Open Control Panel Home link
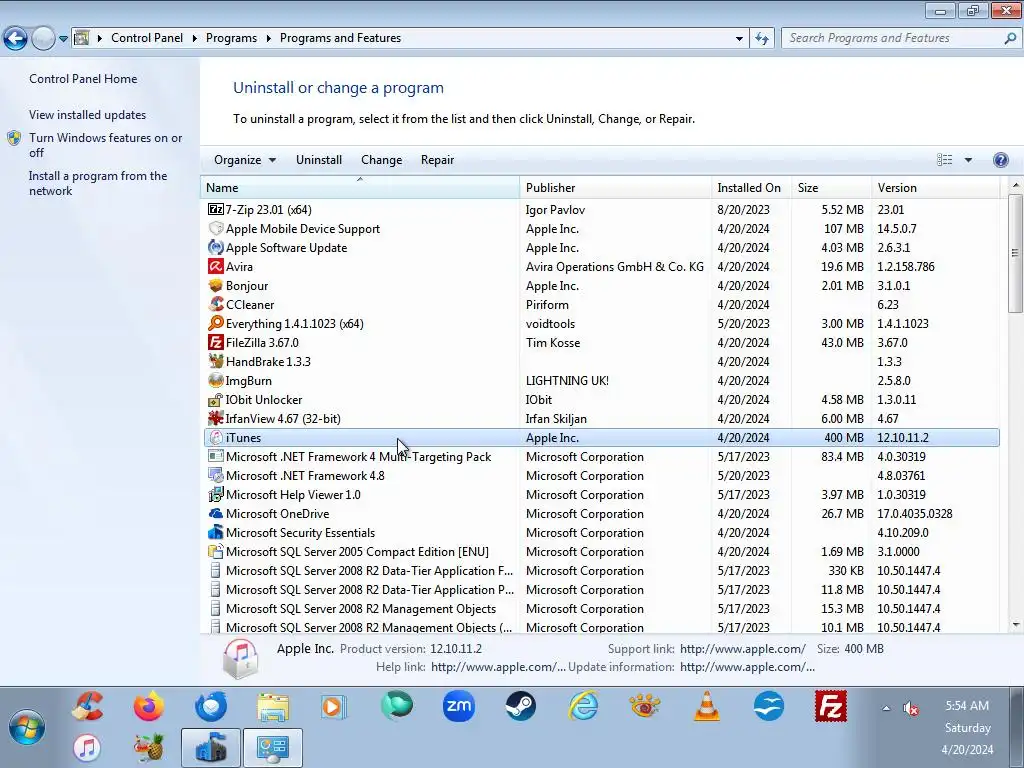Screen dimensions: 1024x768 point(83,79)
